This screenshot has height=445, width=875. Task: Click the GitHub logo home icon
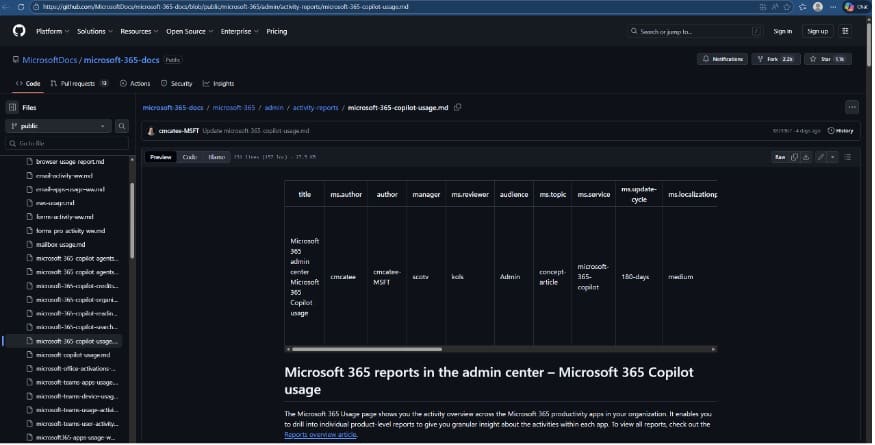(18, 31)
